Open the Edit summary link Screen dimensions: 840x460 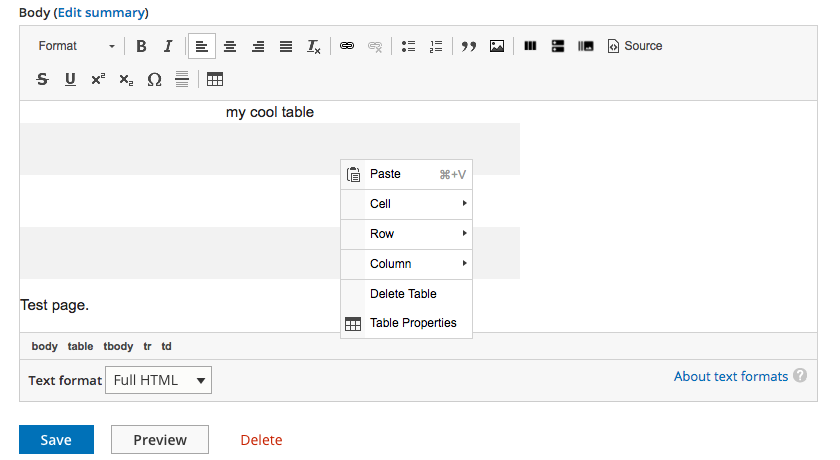[101, 12]
